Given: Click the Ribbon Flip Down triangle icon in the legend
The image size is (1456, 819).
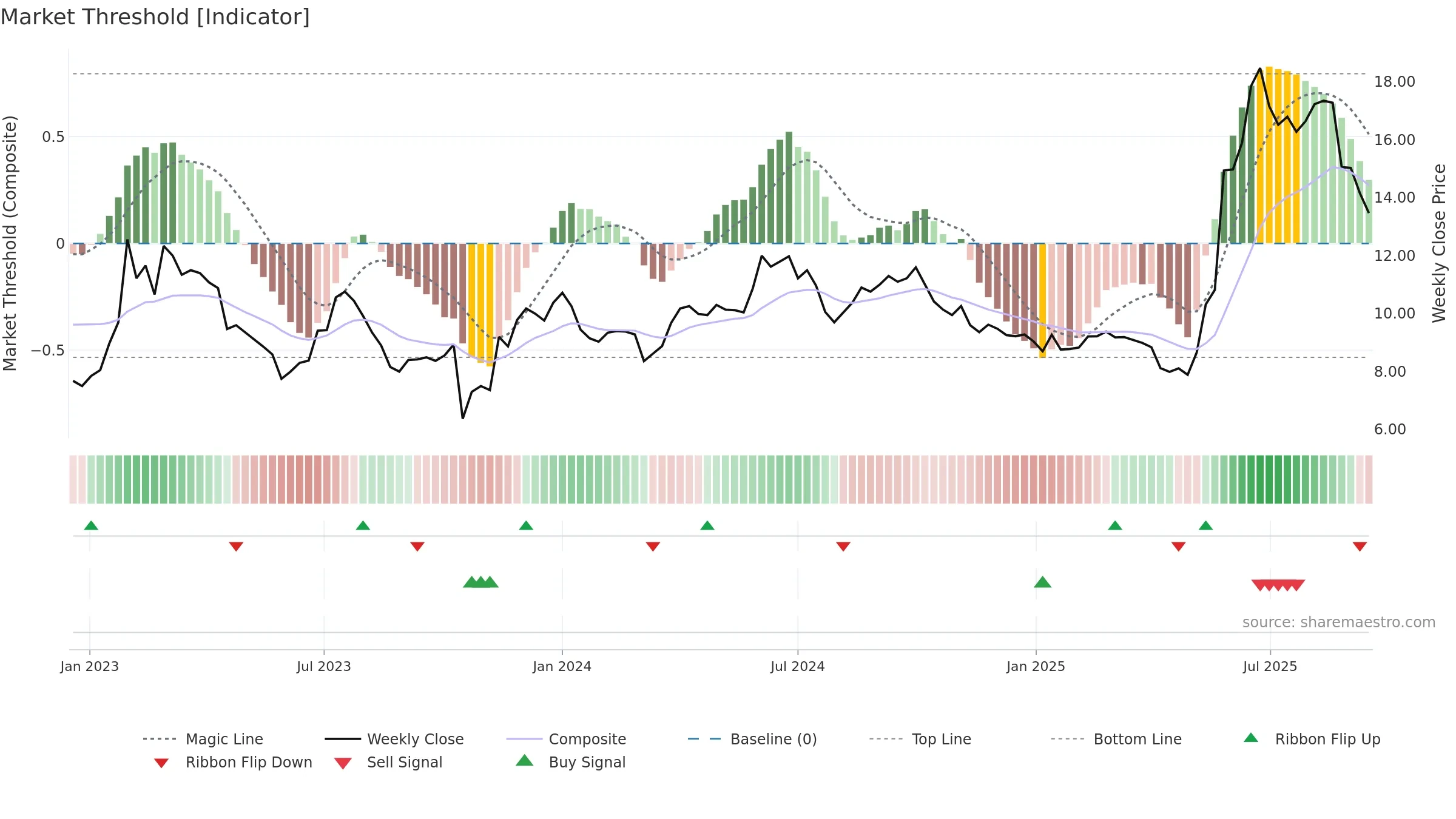Looking at the screenshot, I should (161, 763).
